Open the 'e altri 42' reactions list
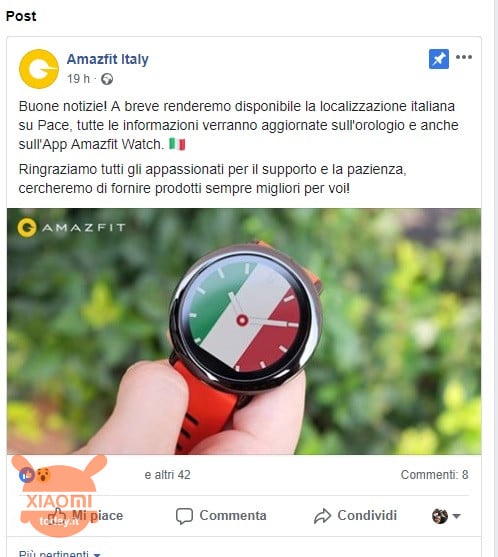498x557 pixels. tap(167, 475)
